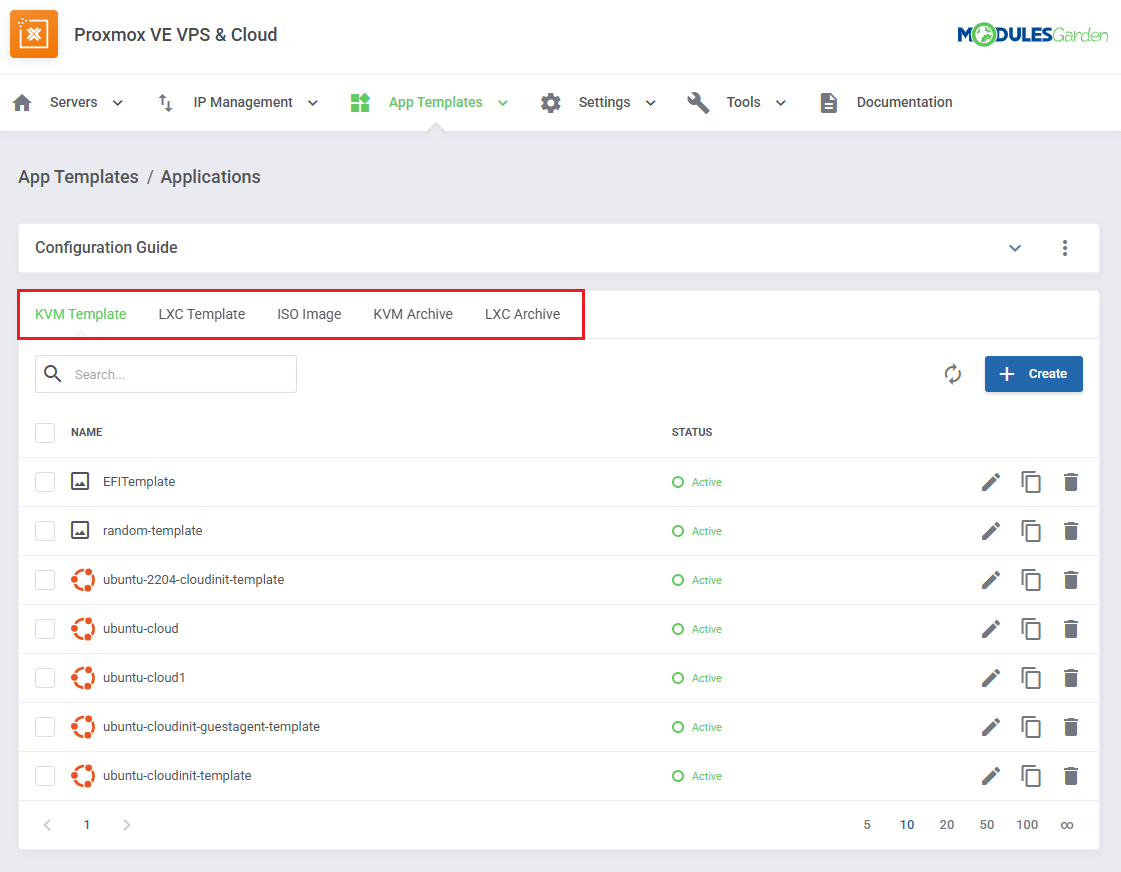Check the ubuntu-cloud1 row checkbox
The width and height of the screenshot is (1121, 872).
tap(45, 678)
